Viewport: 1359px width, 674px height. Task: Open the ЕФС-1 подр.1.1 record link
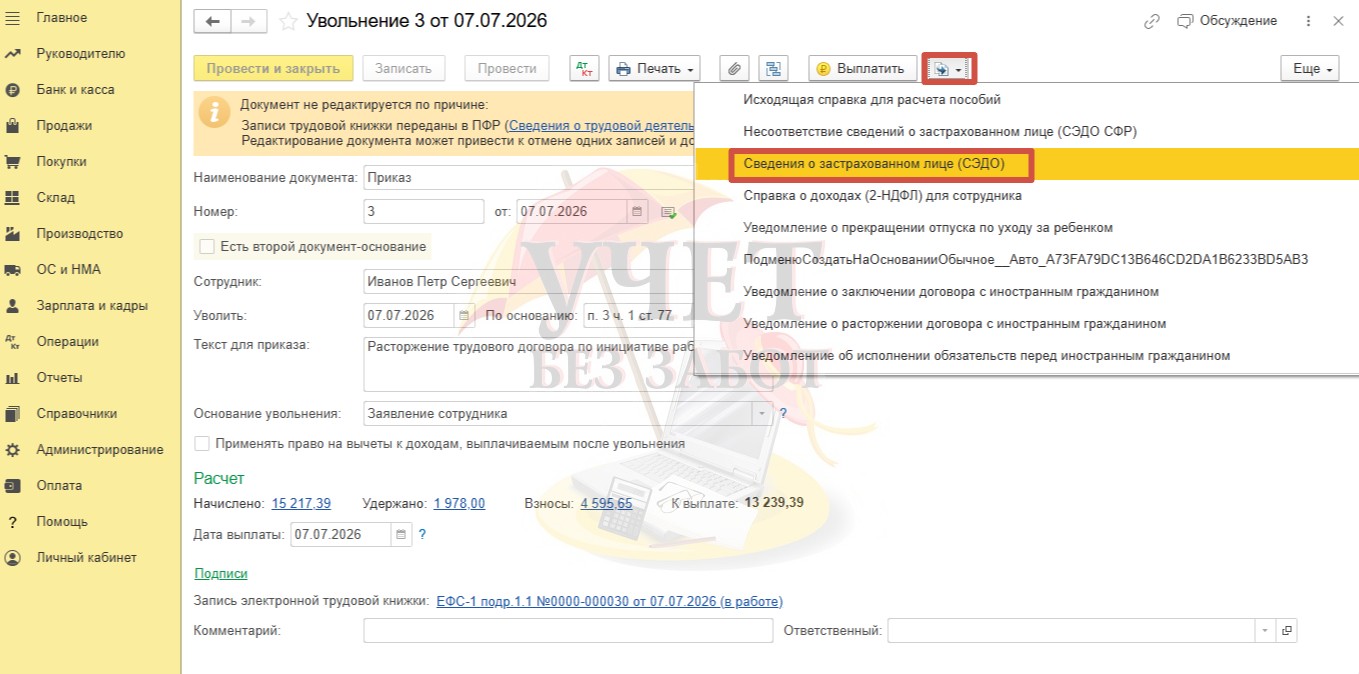tap(609, 601)
